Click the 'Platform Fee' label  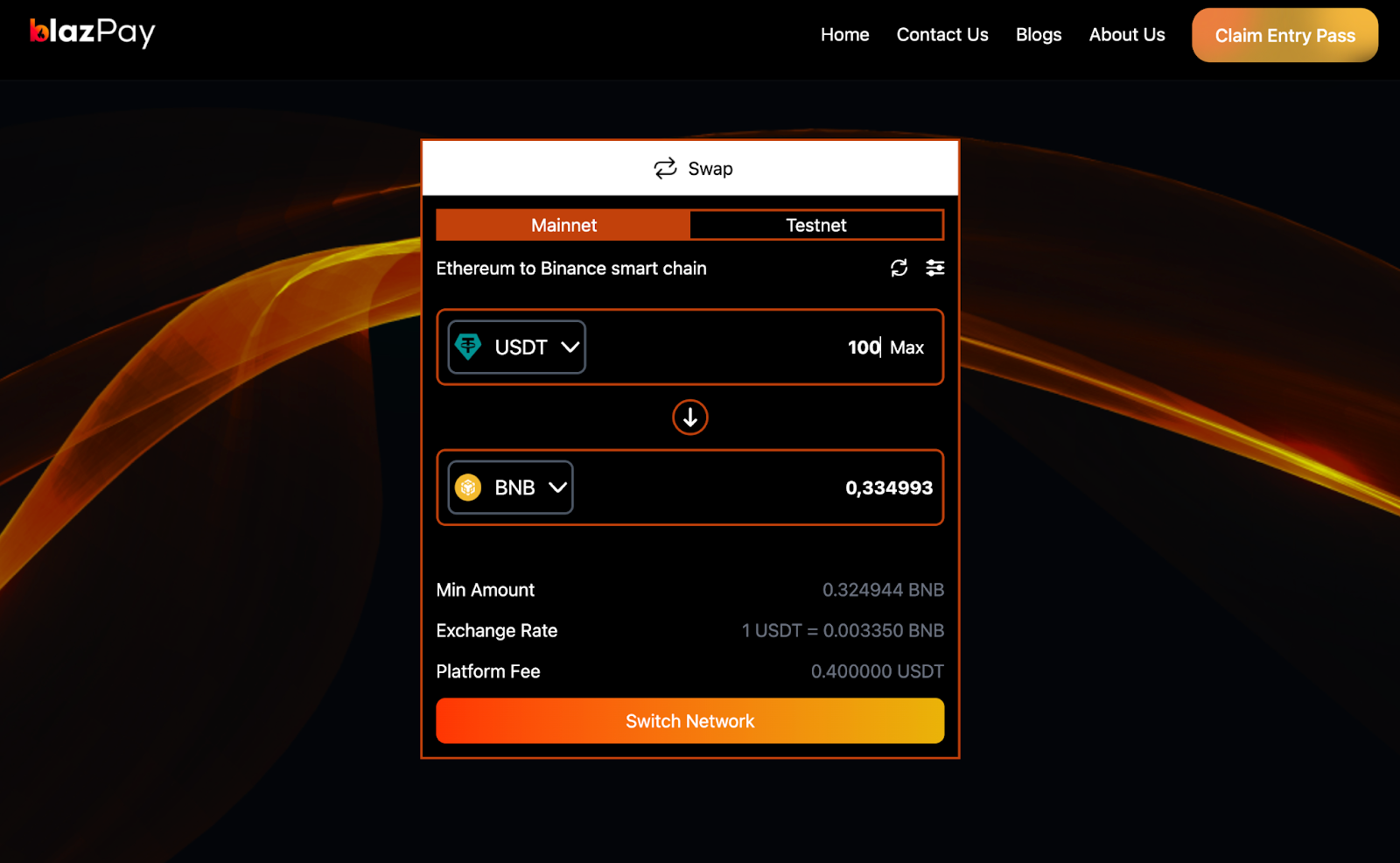click(487, 671)
